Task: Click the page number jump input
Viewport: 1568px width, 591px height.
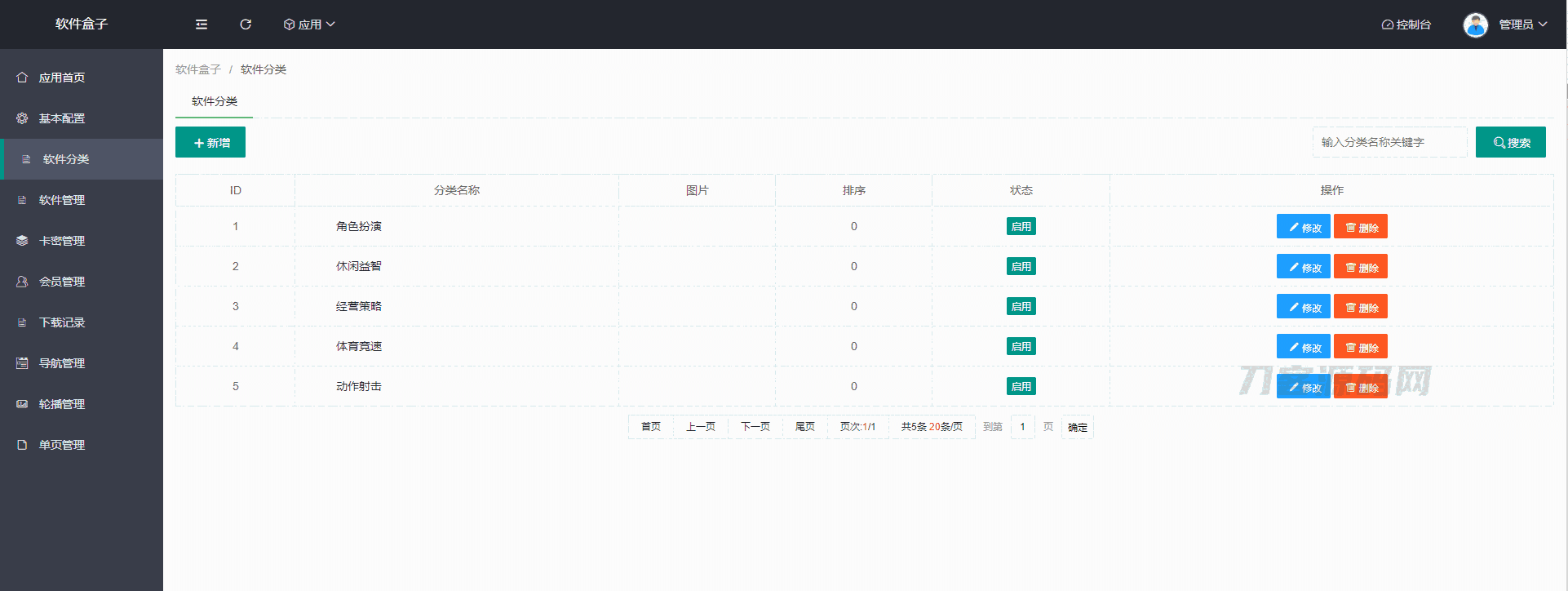Action: coord(1022,427)
